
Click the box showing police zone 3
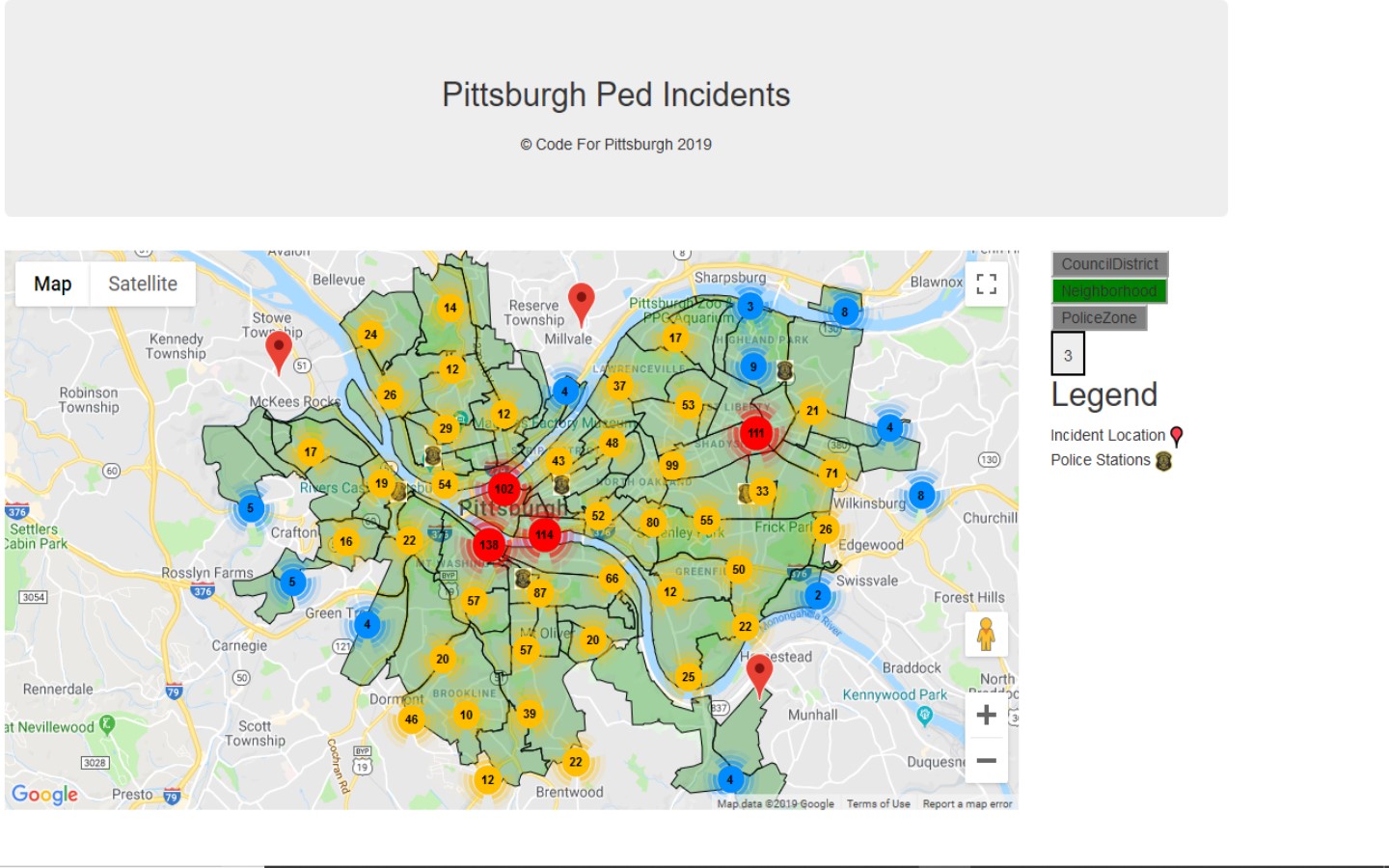(x=1068, y=353)
